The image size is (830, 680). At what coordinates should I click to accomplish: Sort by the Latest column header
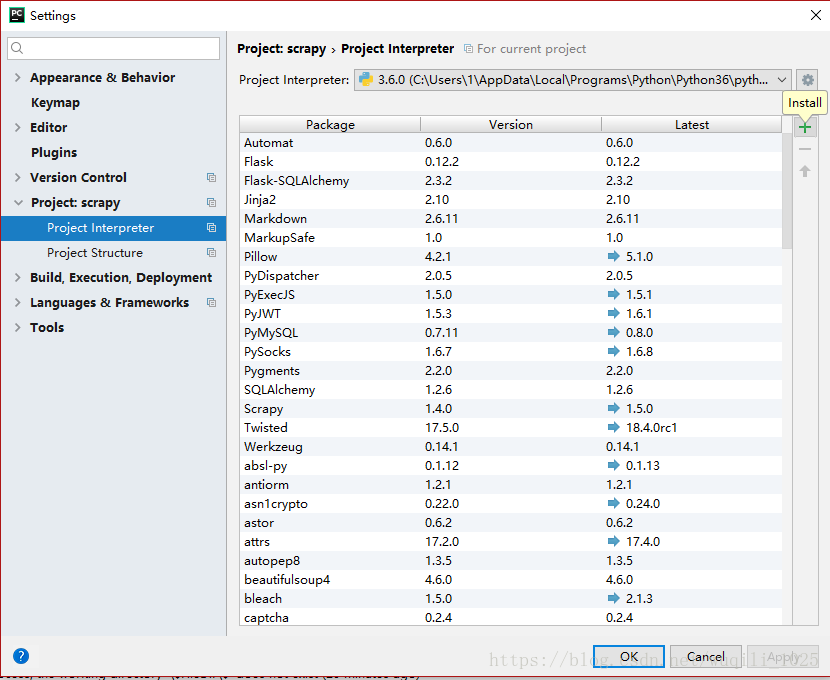(x=691, y=125)
